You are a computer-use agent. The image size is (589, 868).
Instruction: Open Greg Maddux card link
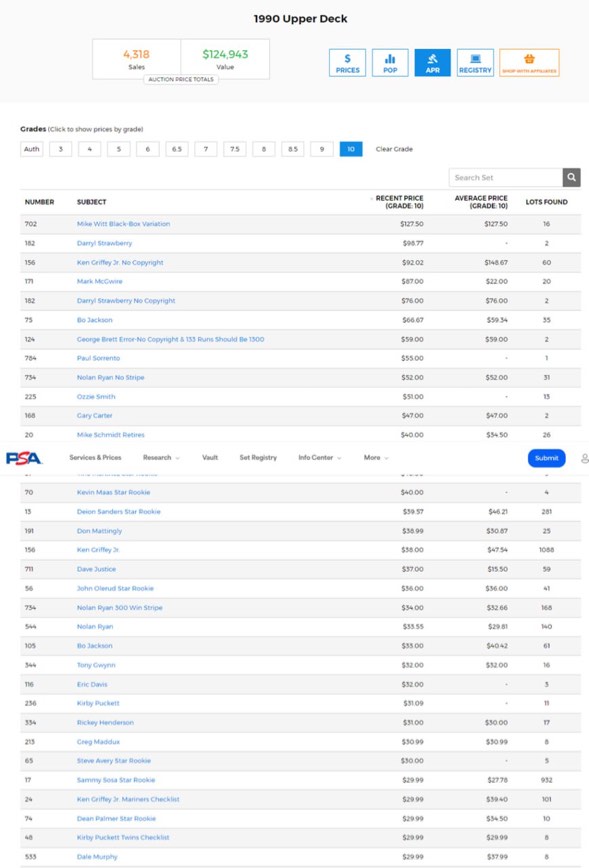click(98, 742)
